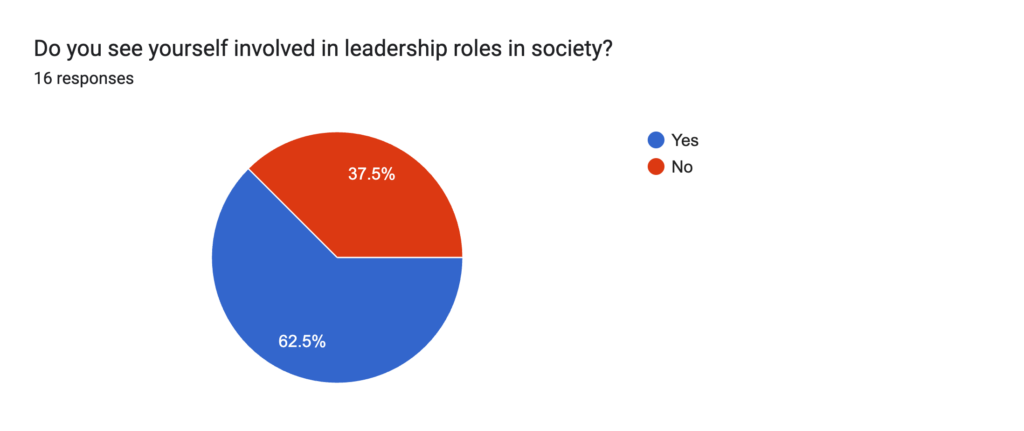
Task: Click the word "involved" in the question
Action: 253,48
